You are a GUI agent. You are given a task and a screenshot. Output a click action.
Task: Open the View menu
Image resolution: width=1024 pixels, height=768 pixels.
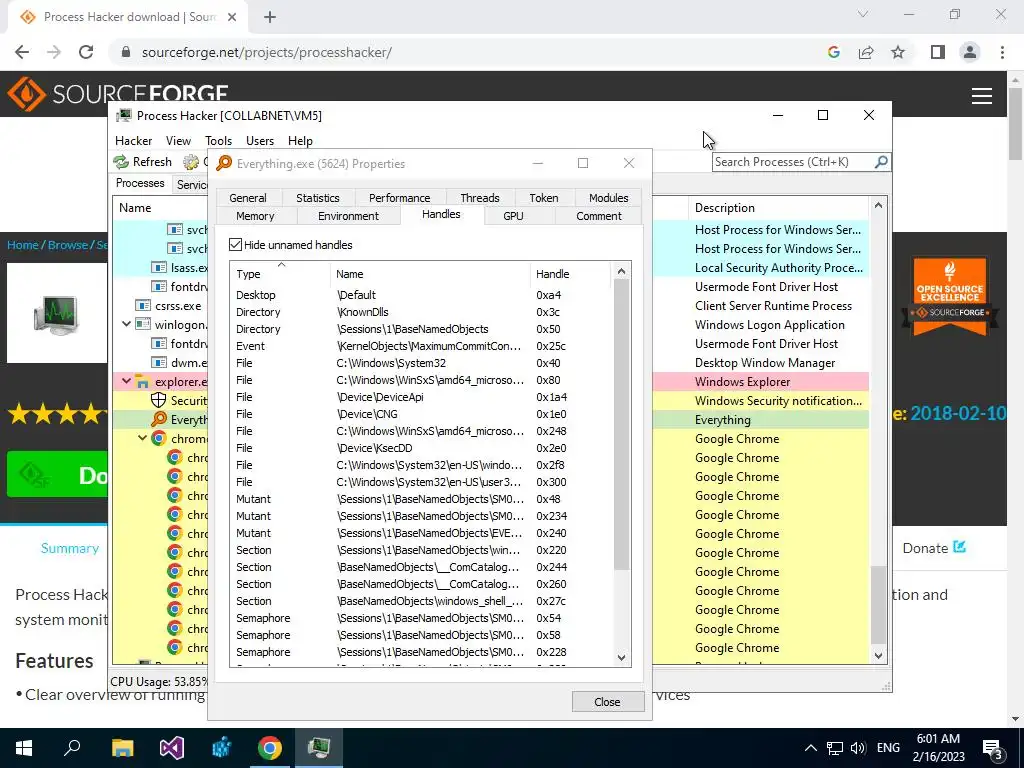pos(178,140)
